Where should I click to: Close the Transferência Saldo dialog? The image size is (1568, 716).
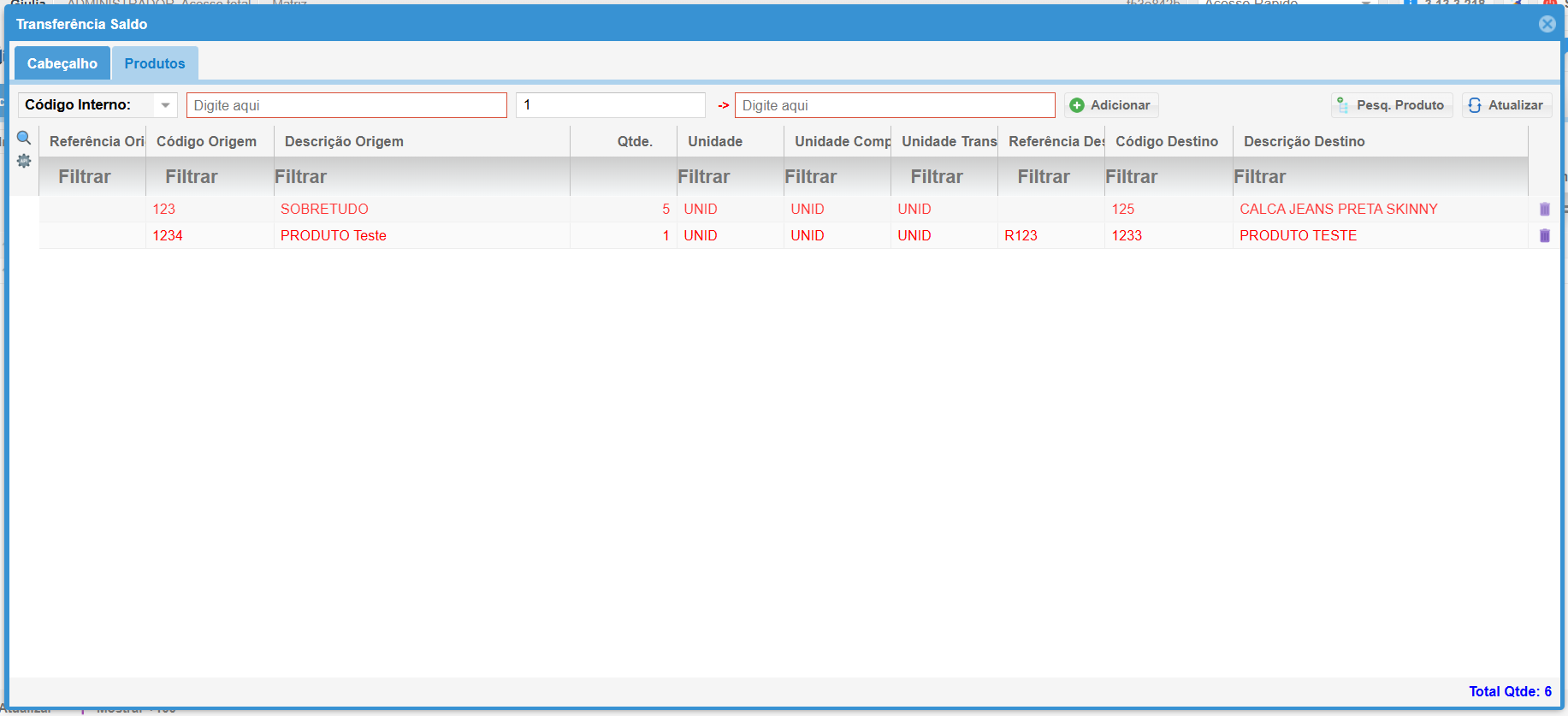coord(1547,24)
